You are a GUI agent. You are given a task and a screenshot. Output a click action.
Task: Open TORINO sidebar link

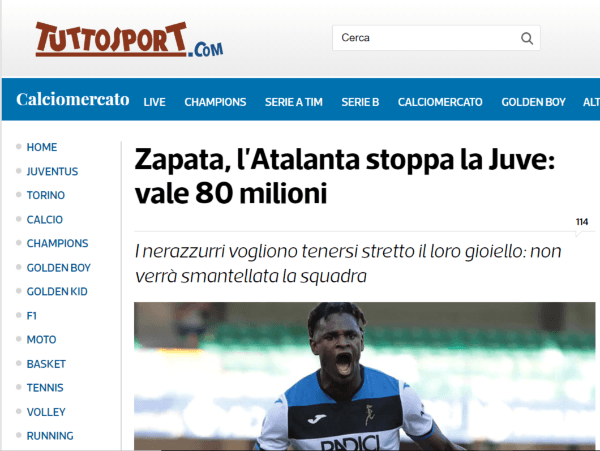coord(46,195)
